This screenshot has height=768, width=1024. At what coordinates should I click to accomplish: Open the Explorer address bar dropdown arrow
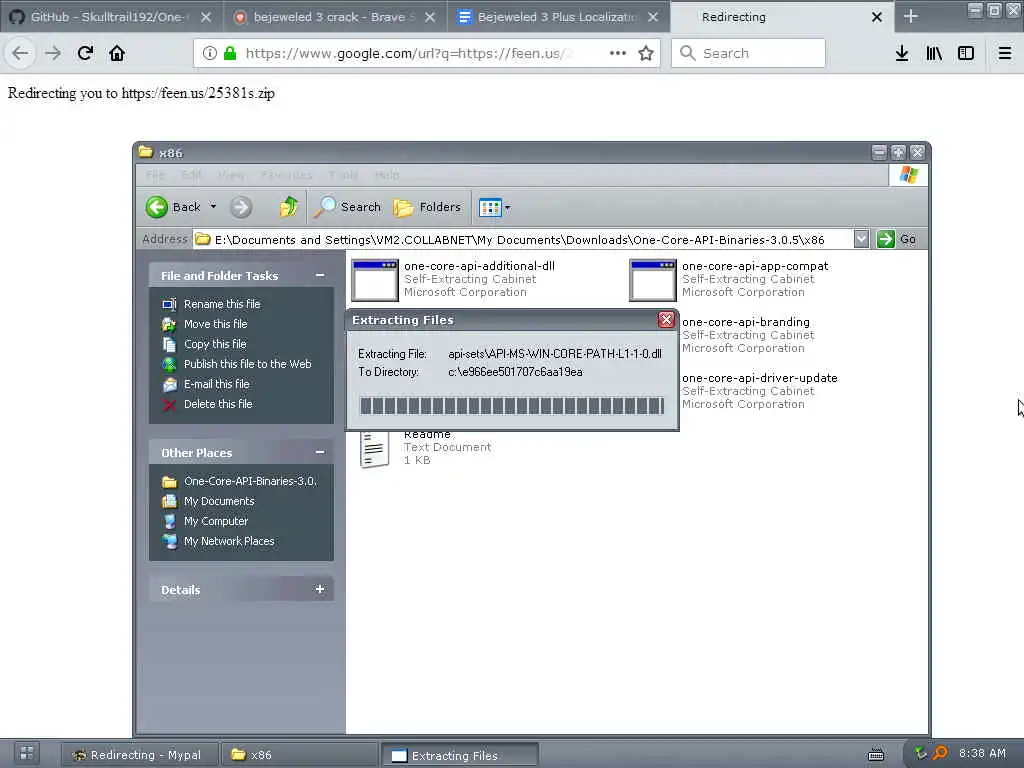coord(861,239)
